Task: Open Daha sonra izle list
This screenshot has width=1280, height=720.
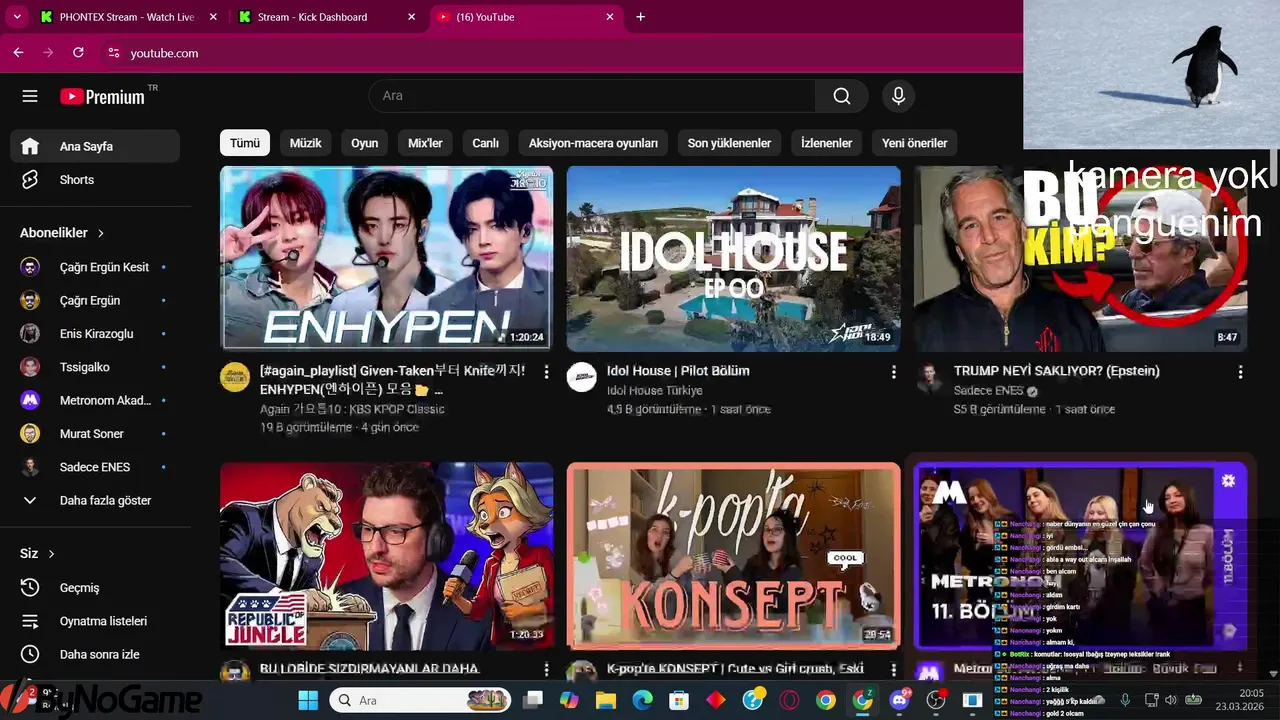Action: [95, 654]
